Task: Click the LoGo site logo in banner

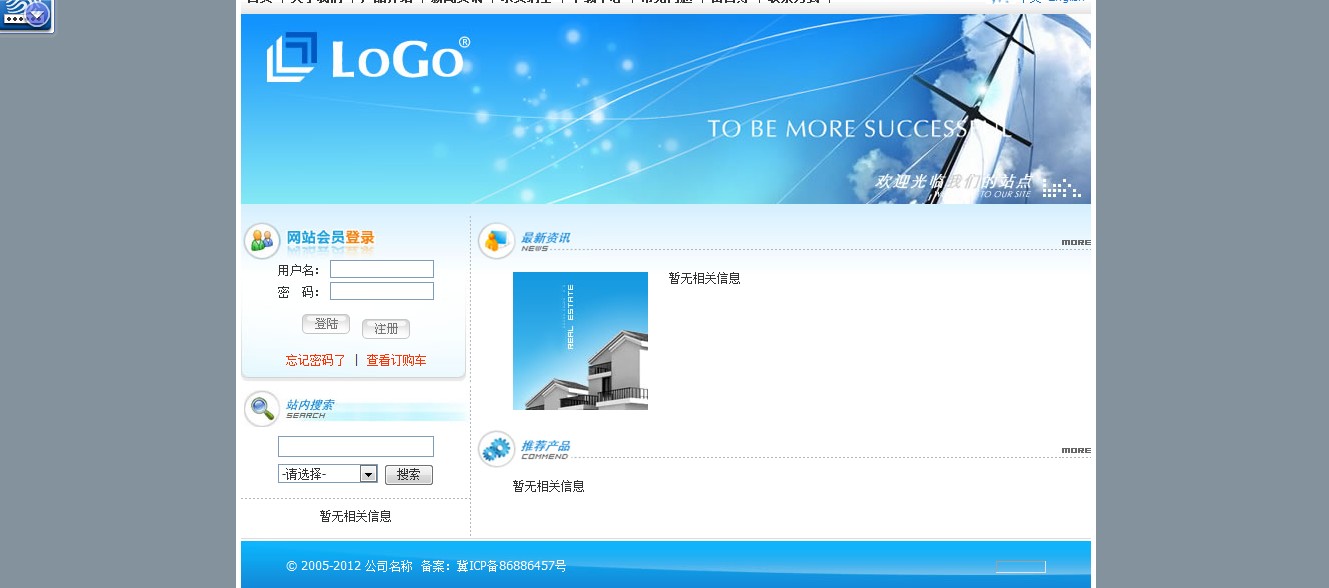Action: [368, 58]
